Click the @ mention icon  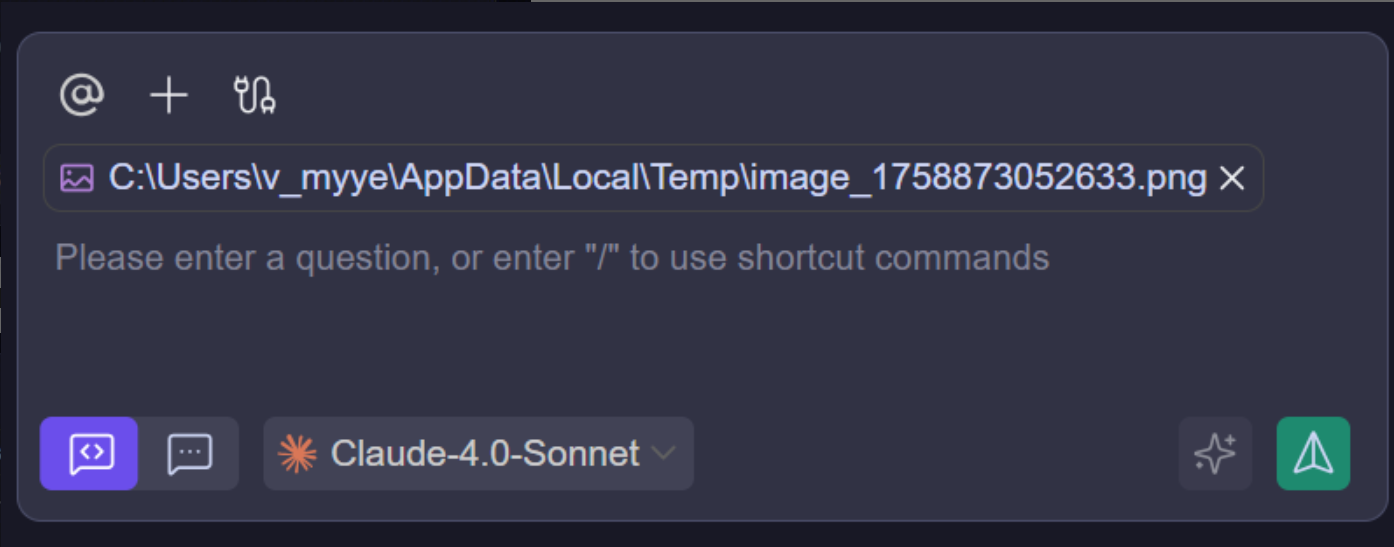click(x=82, y=95)
